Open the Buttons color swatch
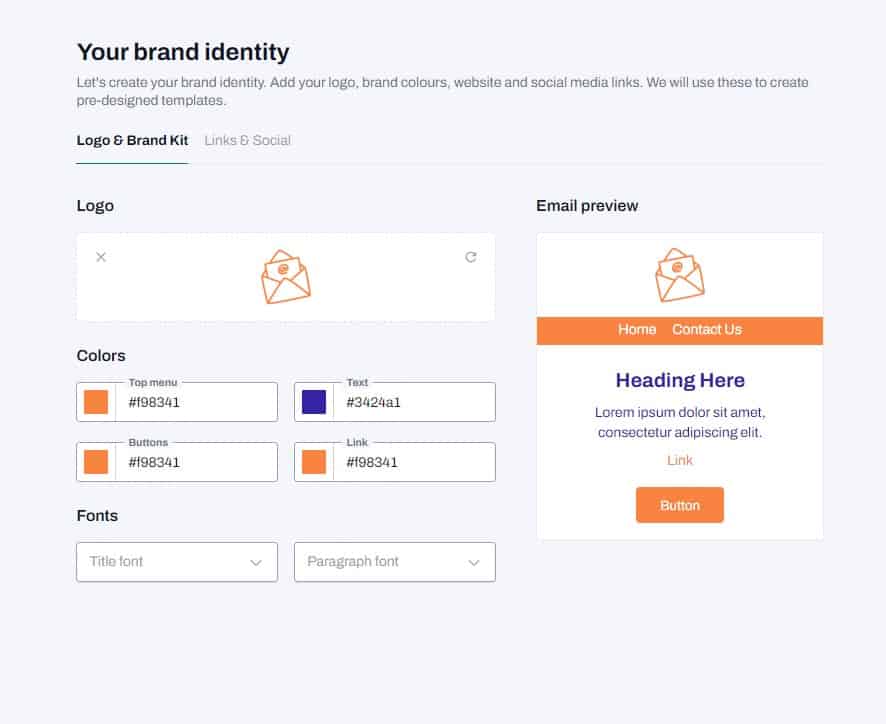Image resolution: width=886 pixels, height=724 pixels. pos(96,462)
